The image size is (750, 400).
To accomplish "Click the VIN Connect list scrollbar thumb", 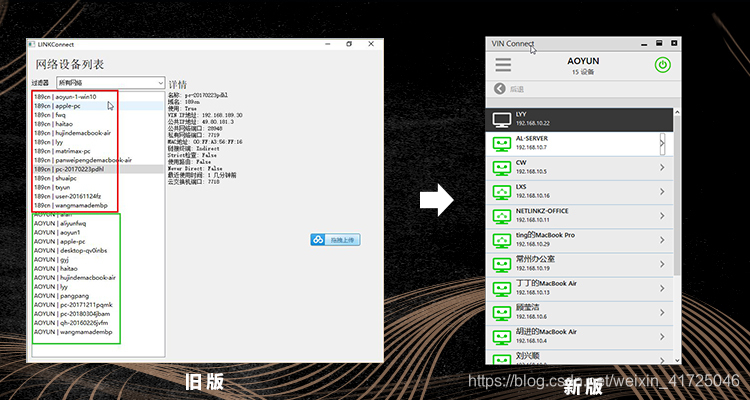I will pos(677,195).
